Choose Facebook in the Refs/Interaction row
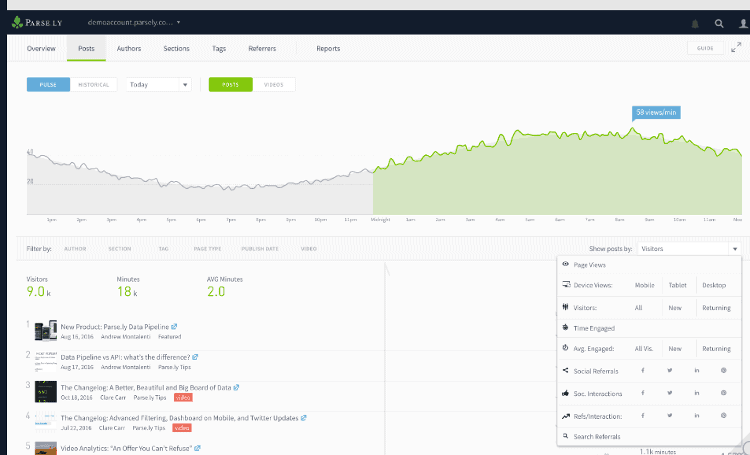This screenshot has width=750, height=455. pyautogui.click(x=643, y=415)
